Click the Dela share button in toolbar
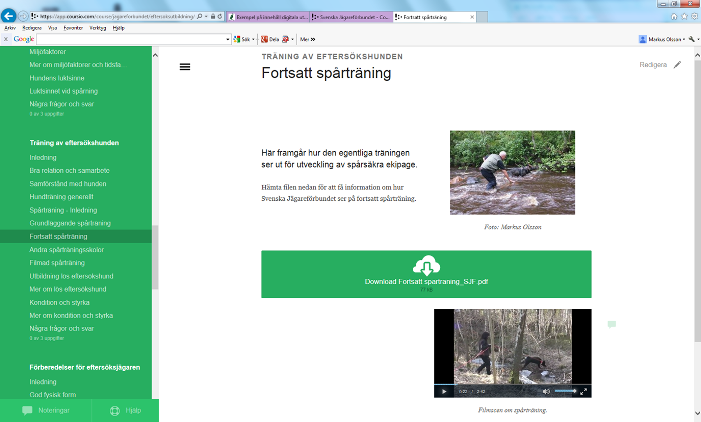The image size is (701, 422). click(x=270, y=39)
